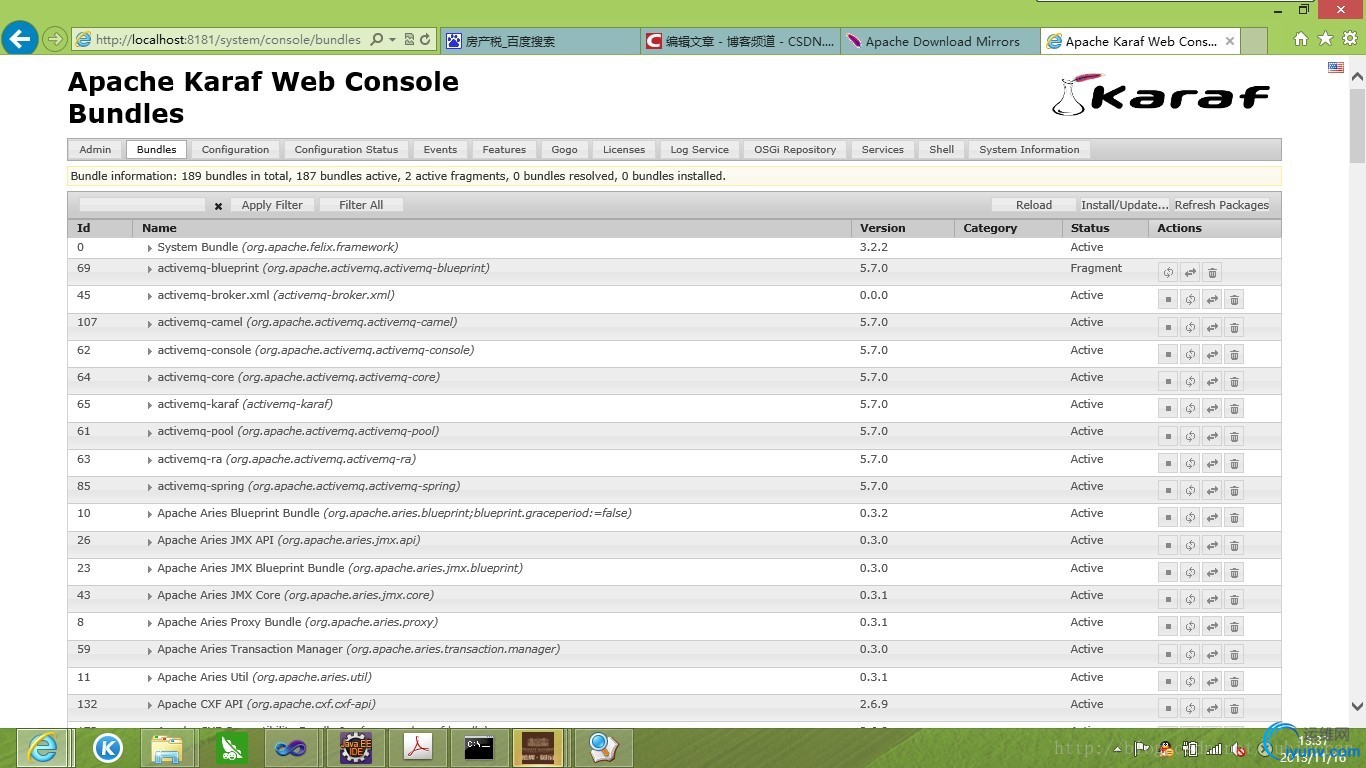Clear the bundle filter with the x icon
Viewport: 1366px width, 768px height.
tap(218, 206)
